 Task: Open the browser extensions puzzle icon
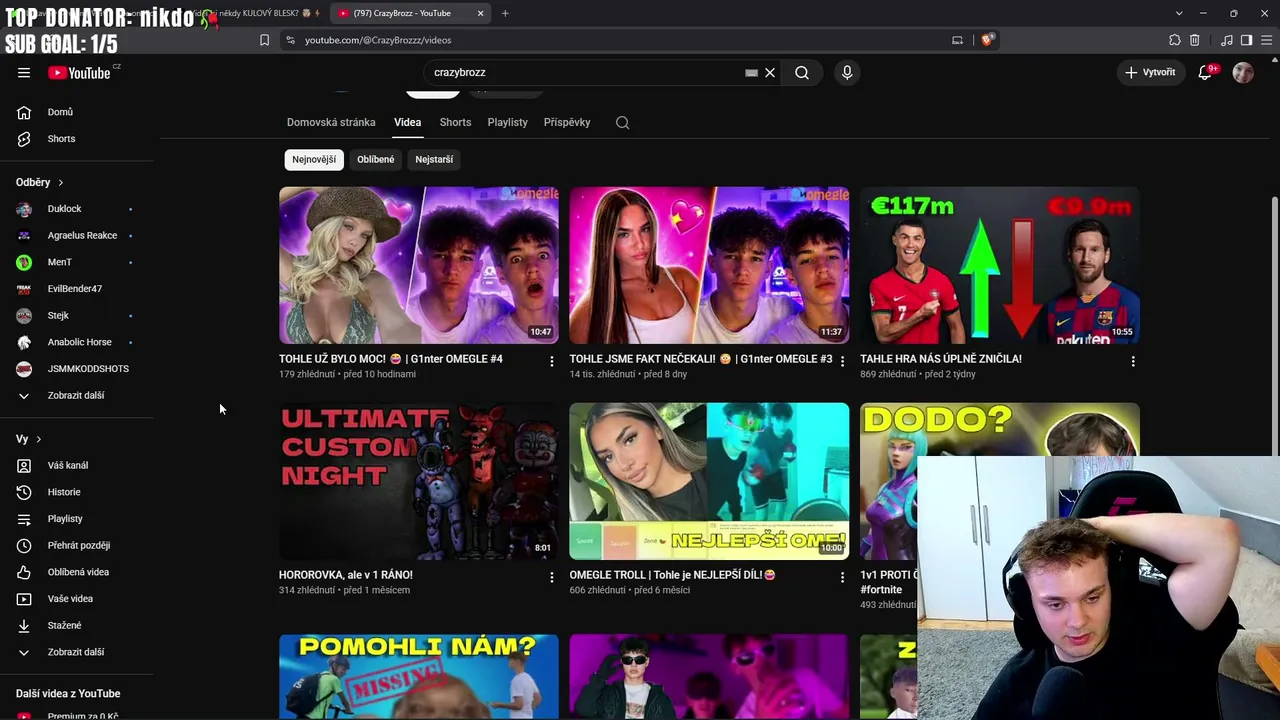coord(1175,40)
